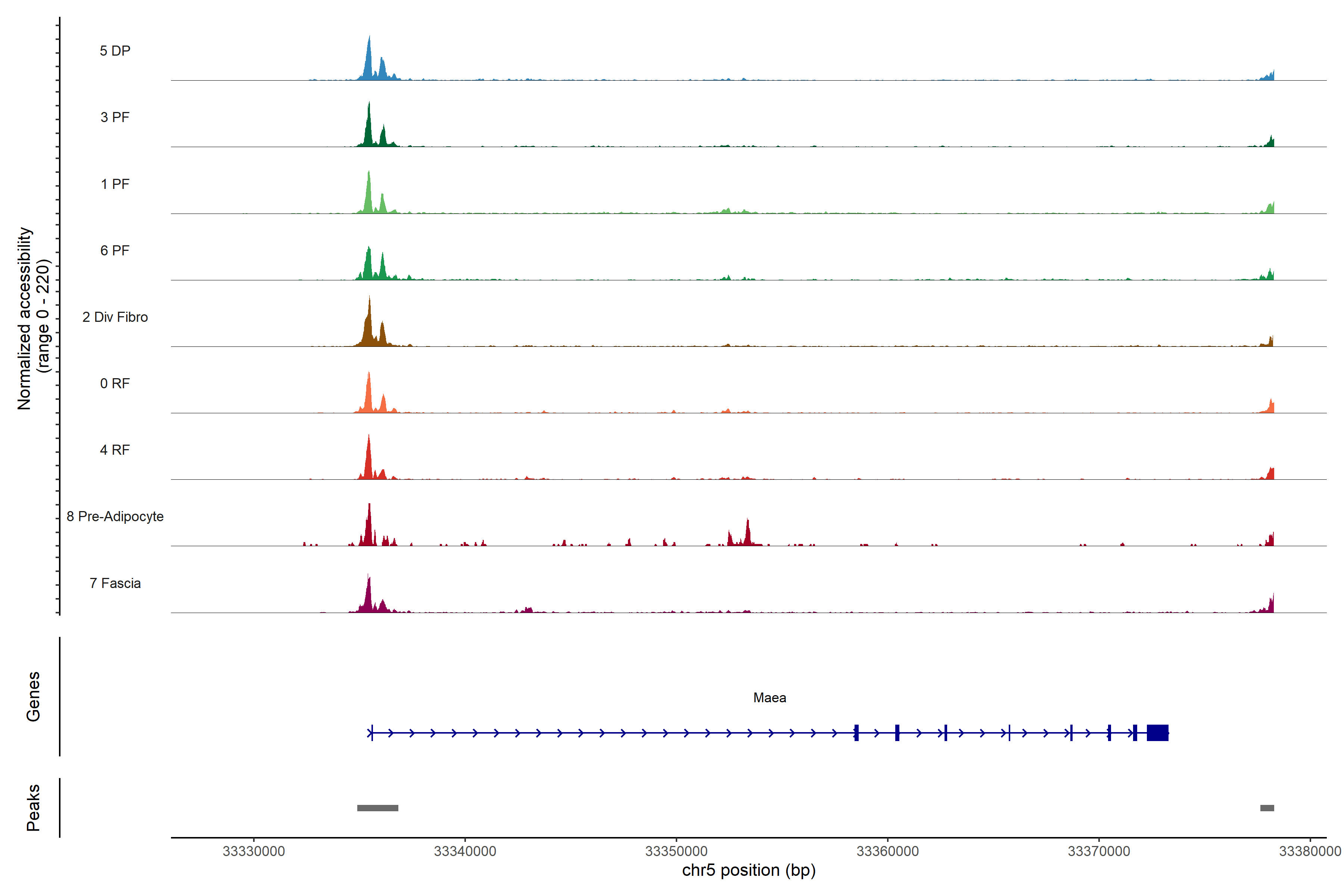Select the small gray peak bar at right
Image resolution: width=1344 pixels, height=896 pixels.
coord(1267,808)
